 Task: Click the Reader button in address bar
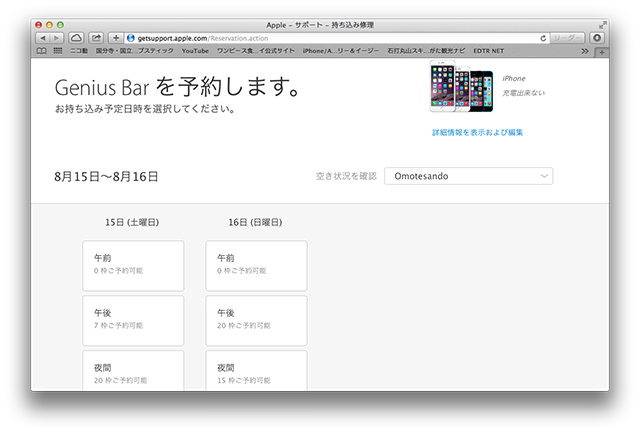[567, 38]
